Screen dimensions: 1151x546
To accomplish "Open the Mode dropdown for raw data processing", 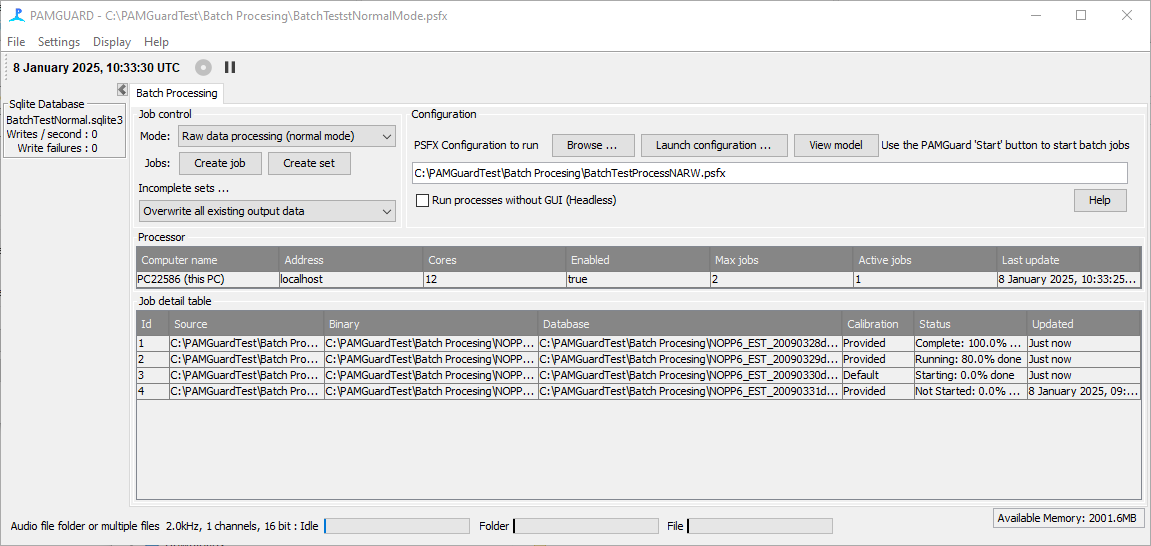I will point(287,136).
